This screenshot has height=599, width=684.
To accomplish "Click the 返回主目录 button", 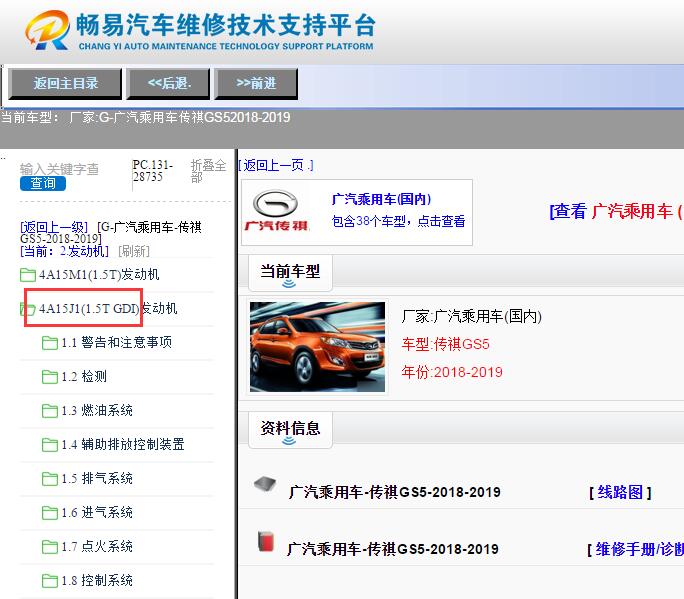I will [65, 83].
